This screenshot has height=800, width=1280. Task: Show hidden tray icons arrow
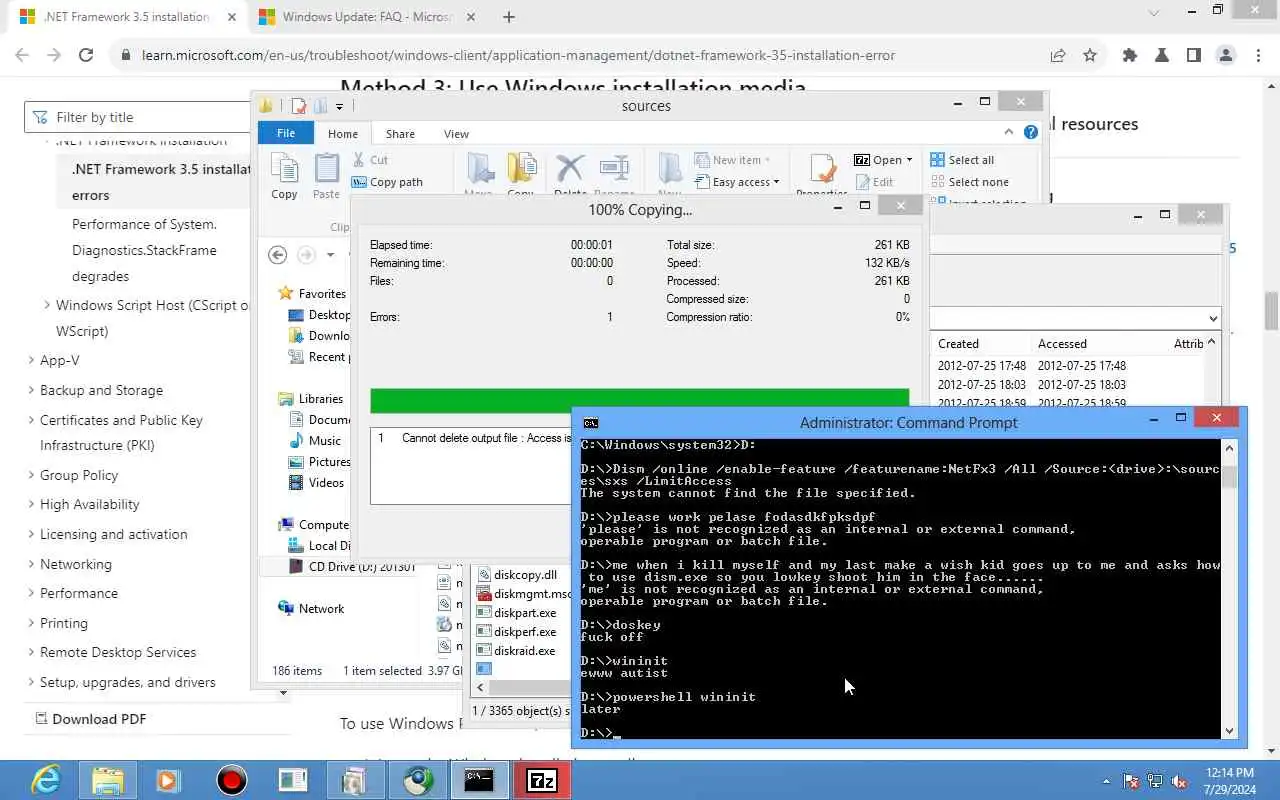(x=1106, y=781)
